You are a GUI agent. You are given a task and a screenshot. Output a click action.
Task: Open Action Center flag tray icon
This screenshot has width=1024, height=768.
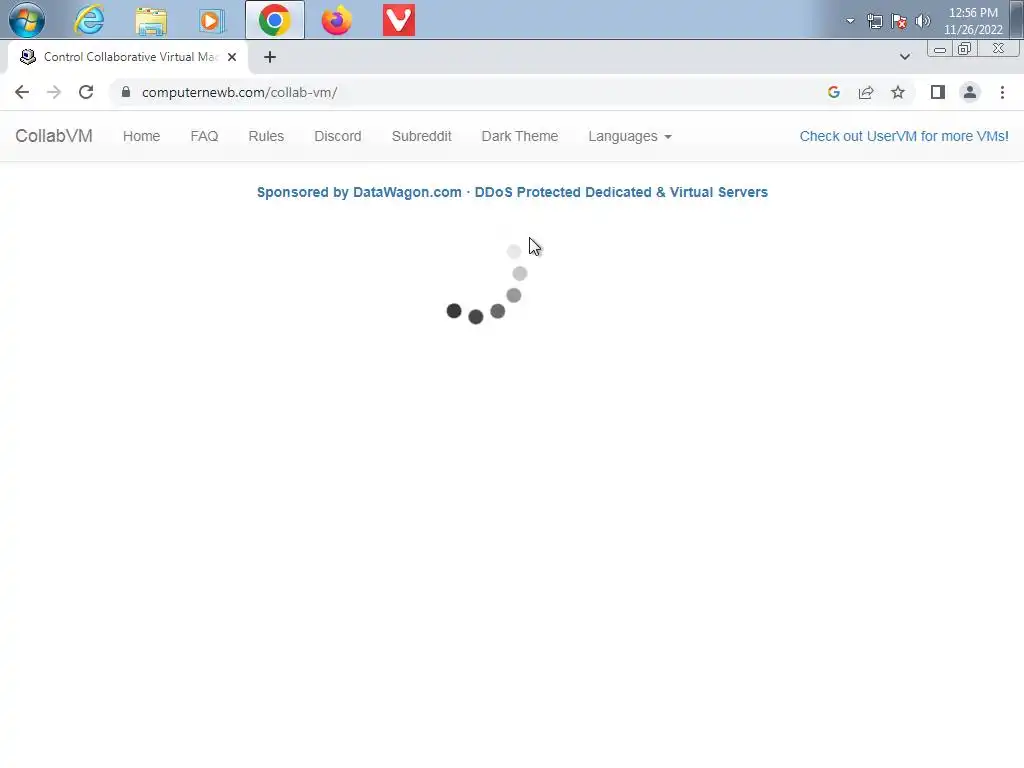click(x=899, y=22)
